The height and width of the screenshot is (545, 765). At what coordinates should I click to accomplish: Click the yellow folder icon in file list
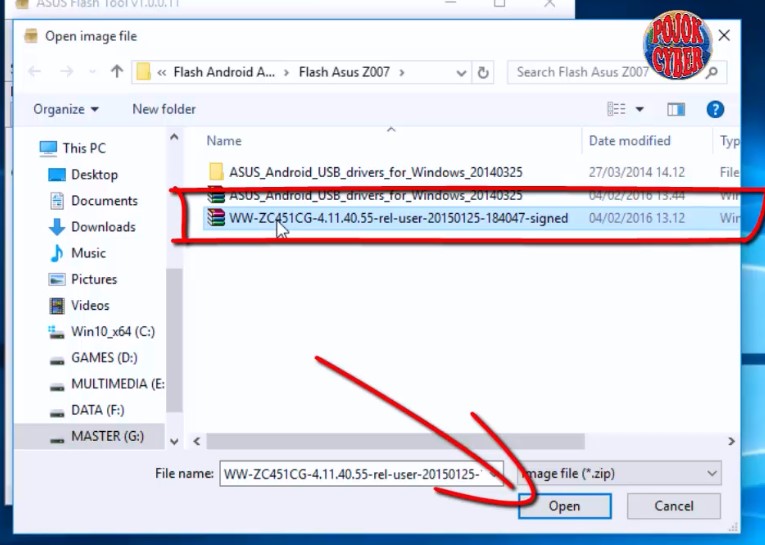216,172
